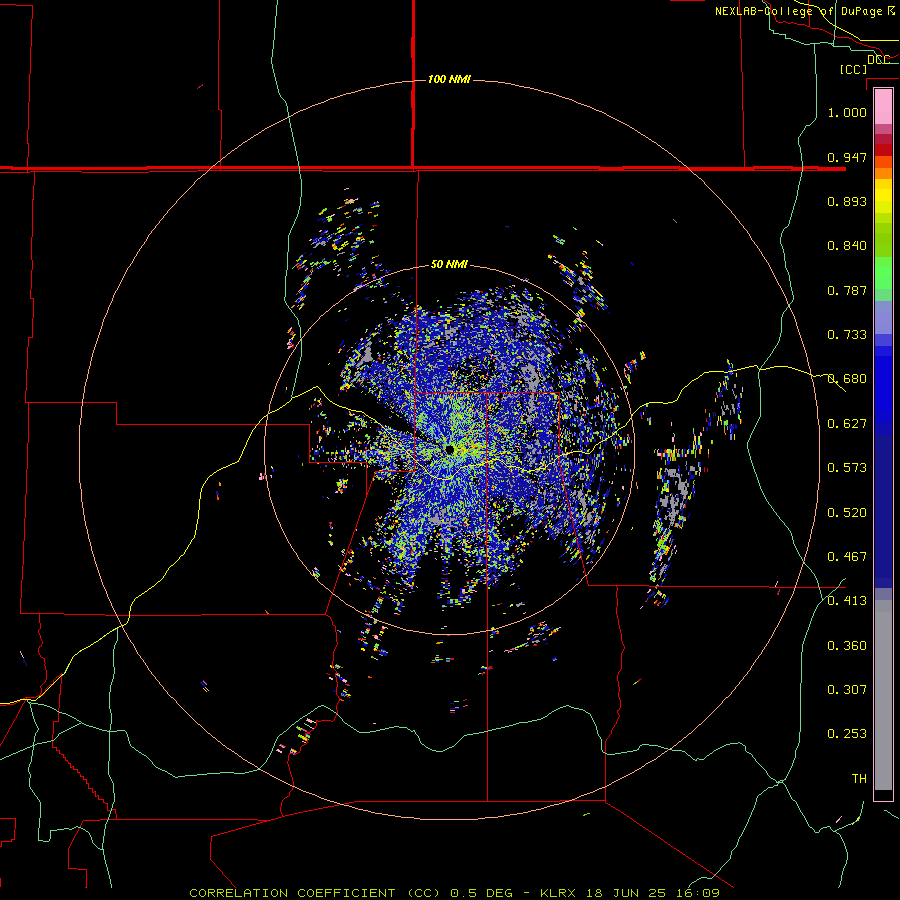Screen dimensions: 900x900
Task: Click the 0.893 scale value
Action: (x=847, y=201)
